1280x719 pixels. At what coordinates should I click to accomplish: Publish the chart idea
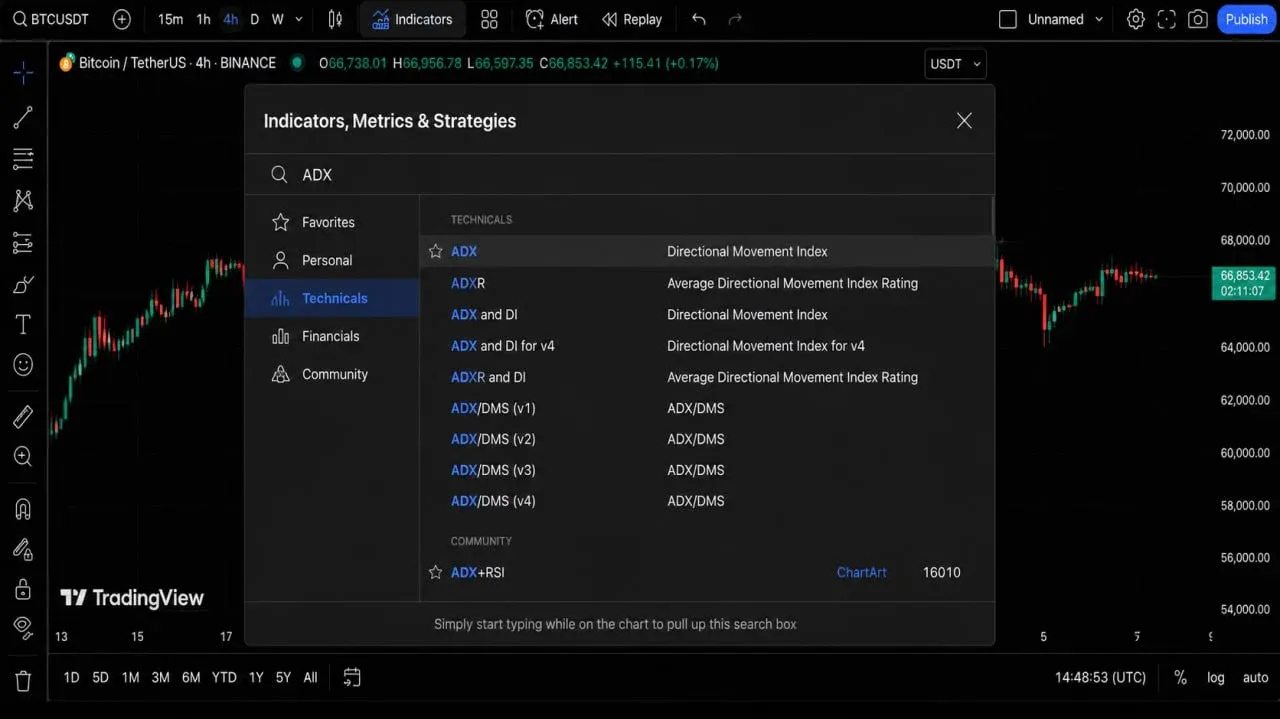1246,19
